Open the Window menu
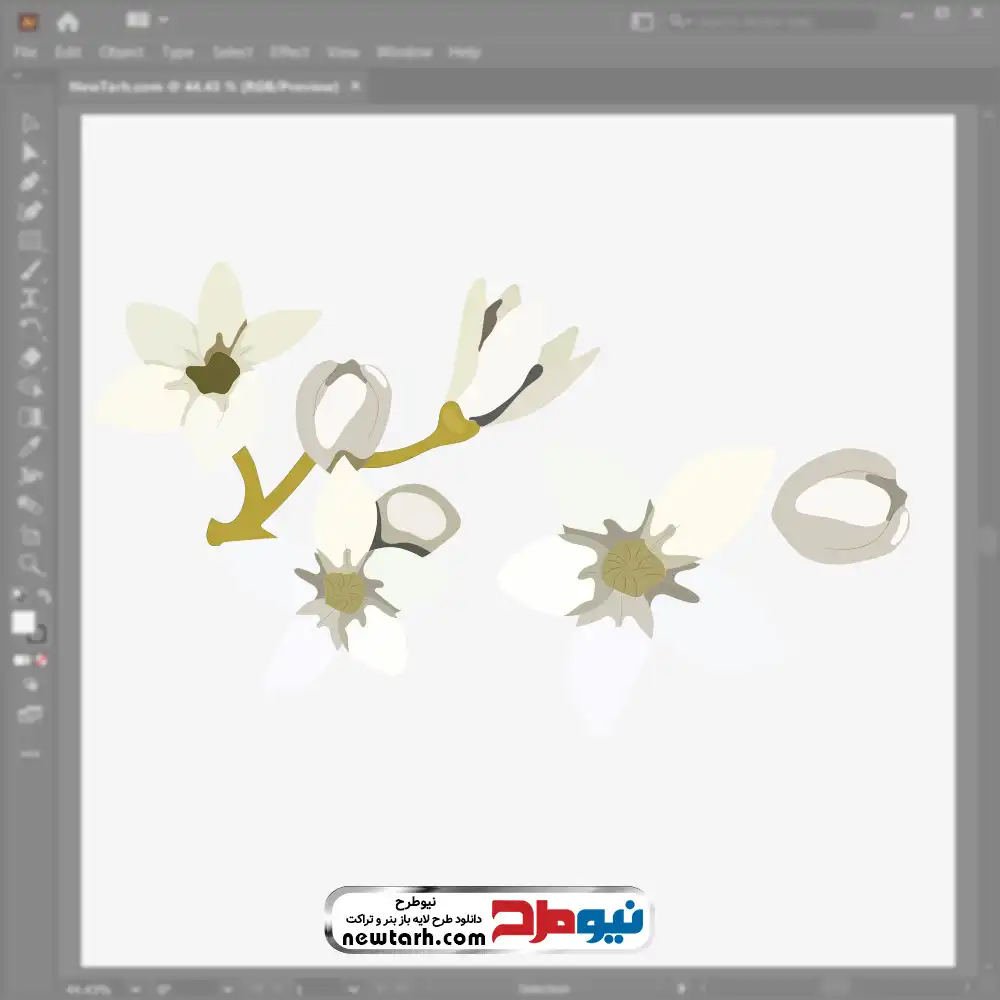Viewport: 1000px width, 1000px height. pyautogui.click(x=404, y=52)
